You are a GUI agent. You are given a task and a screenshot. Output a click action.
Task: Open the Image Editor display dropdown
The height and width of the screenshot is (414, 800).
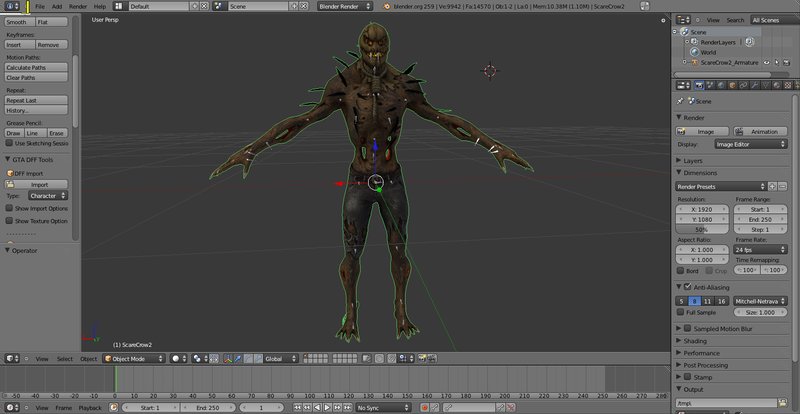(751, 144)
